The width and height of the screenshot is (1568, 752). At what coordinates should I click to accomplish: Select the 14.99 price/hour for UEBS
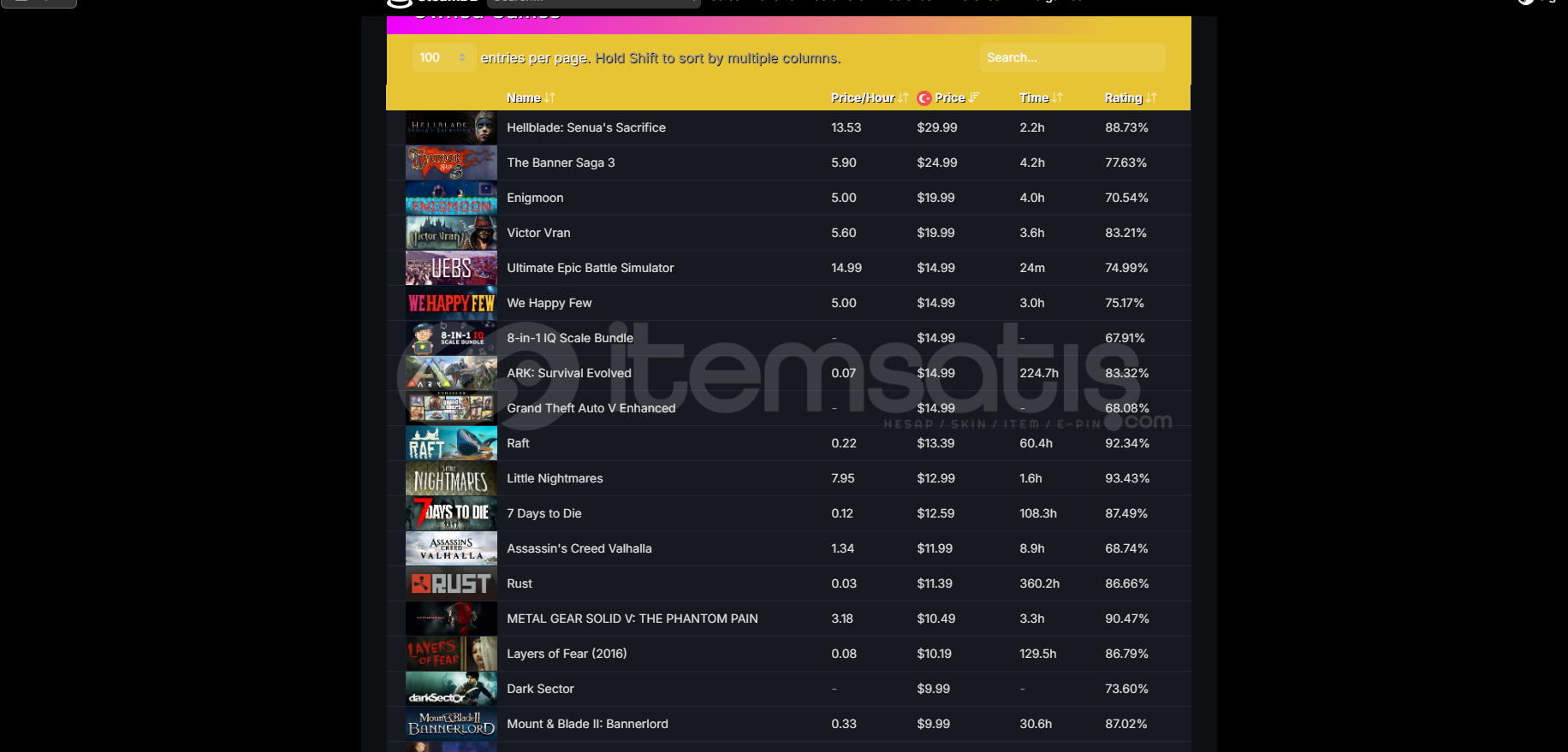coord(846,268)
